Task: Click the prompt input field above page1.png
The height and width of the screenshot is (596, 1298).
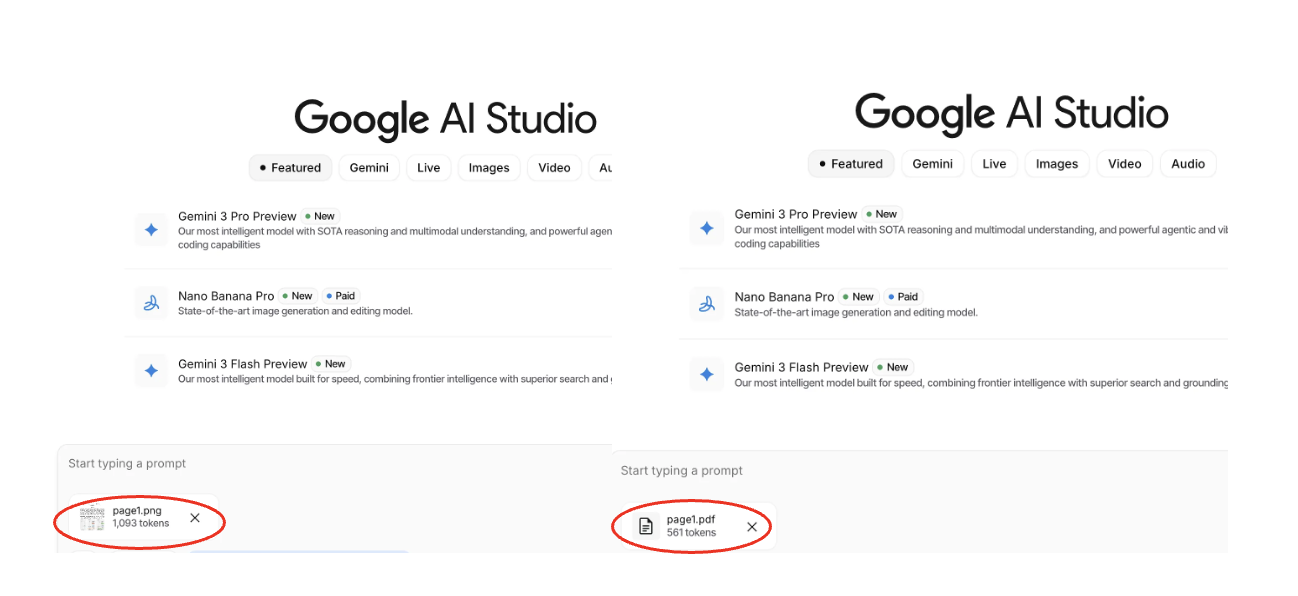Action: click(300, 464)
